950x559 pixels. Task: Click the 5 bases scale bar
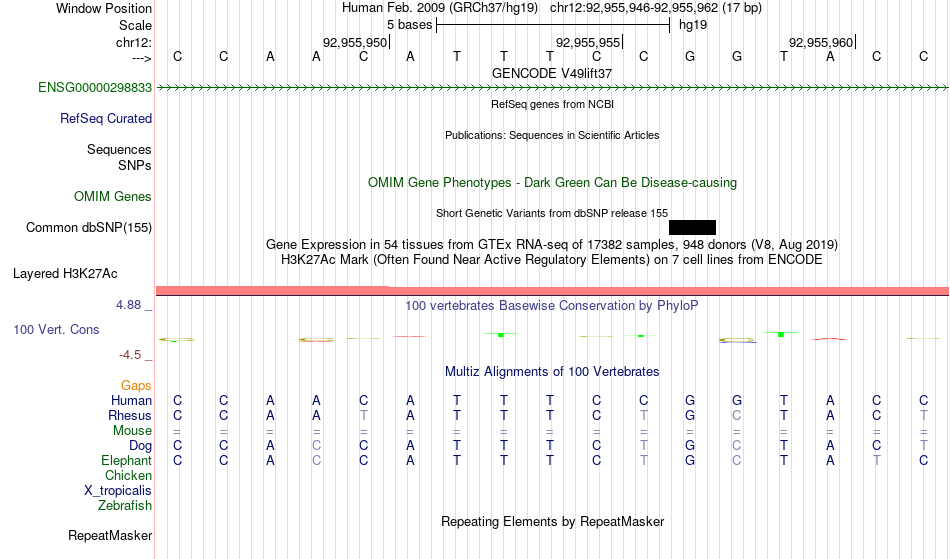click(553, 25)
